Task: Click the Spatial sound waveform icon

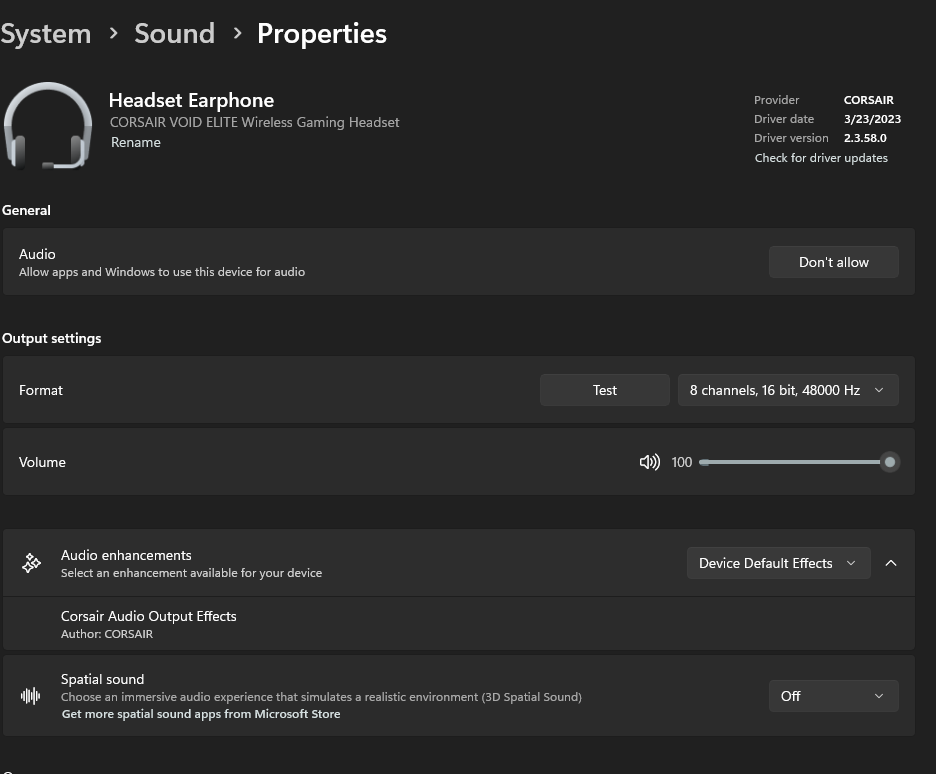Action: pos(30,695)
